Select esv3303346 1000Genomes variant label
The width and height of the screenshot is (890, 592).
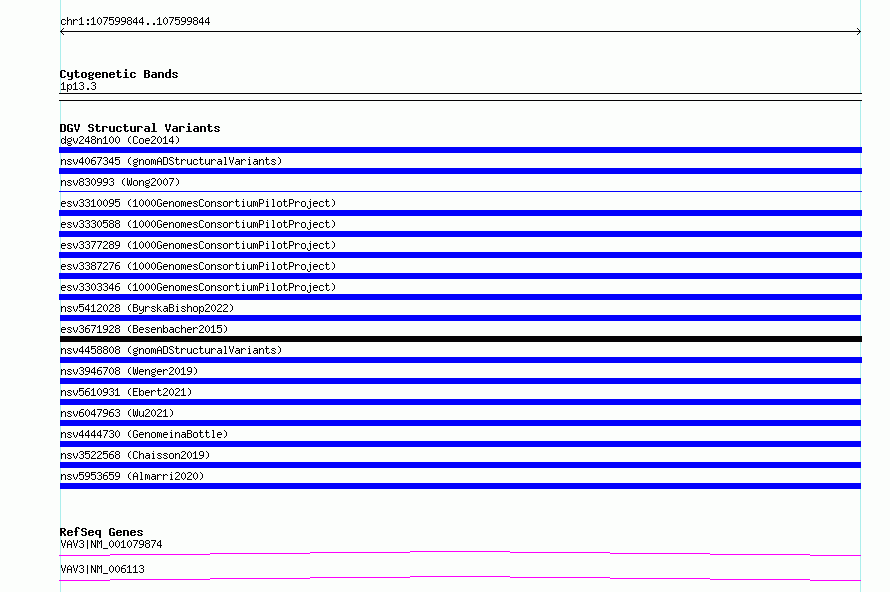pyautogui.click(x=198, y=287)
